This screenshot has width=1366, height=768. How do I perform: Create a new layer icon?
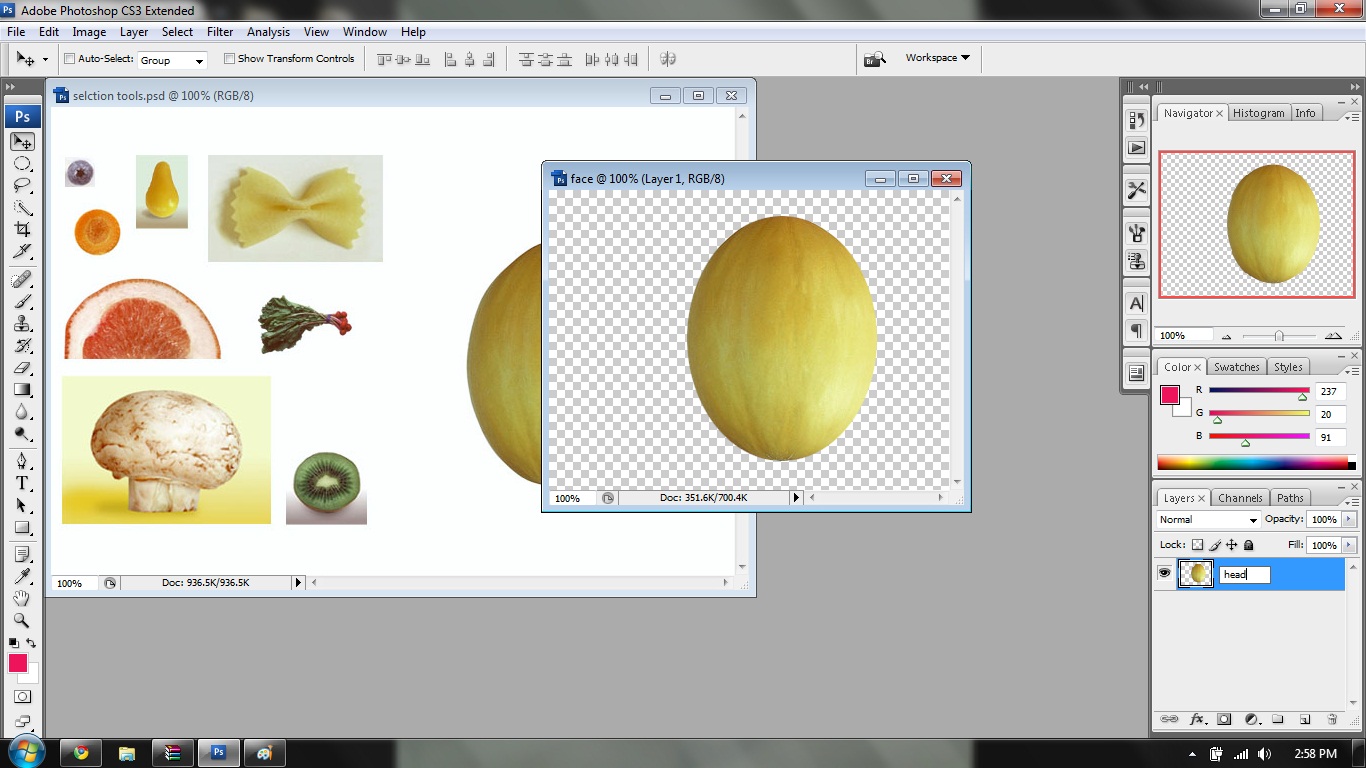(1304, 719)
